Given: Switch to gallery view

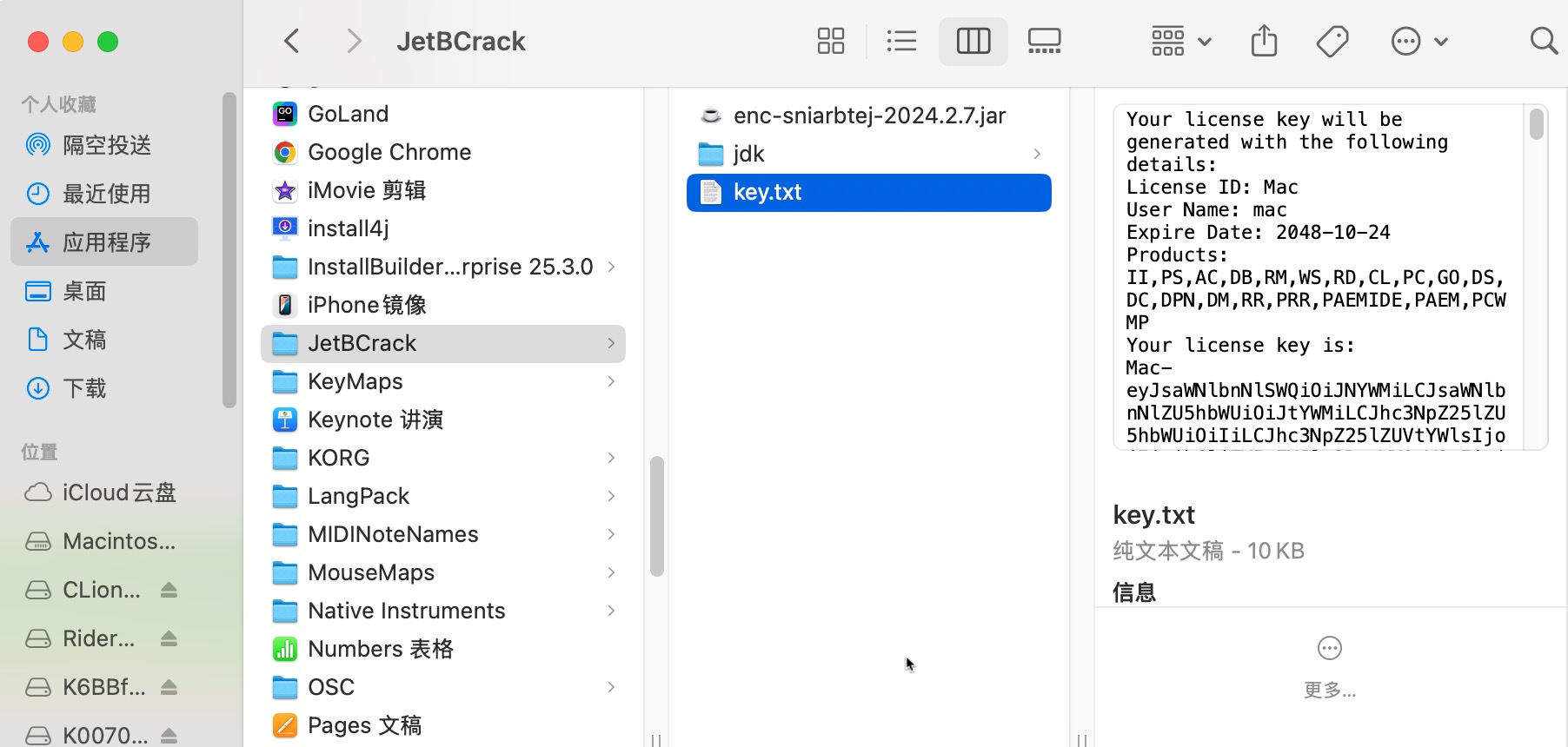Looking at the screenshot, I should click(x=1044, y=41).
